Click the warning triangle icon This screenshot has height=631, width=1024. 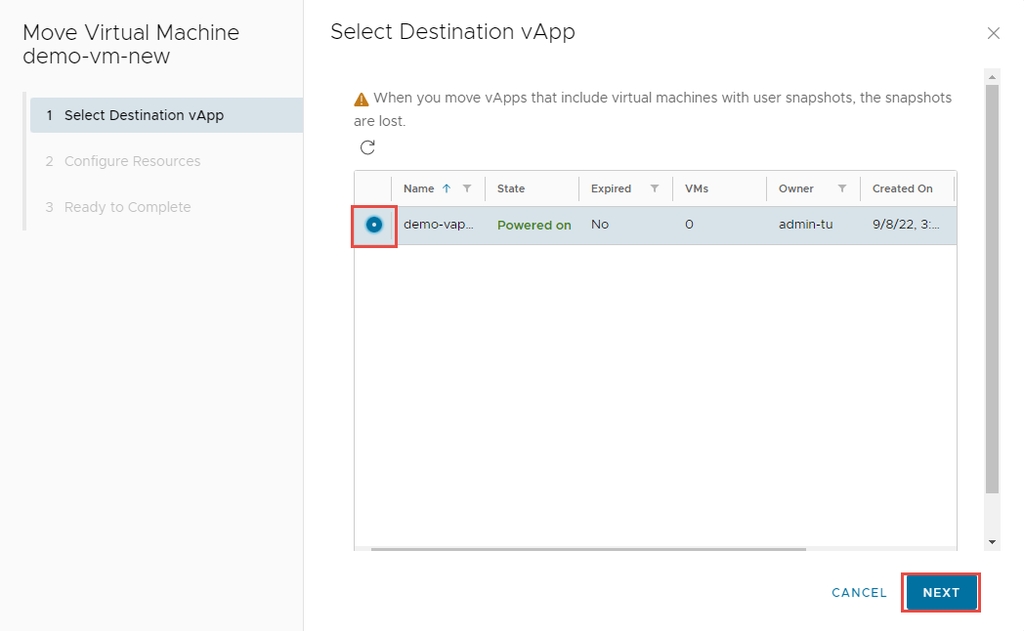pos(362,99)
